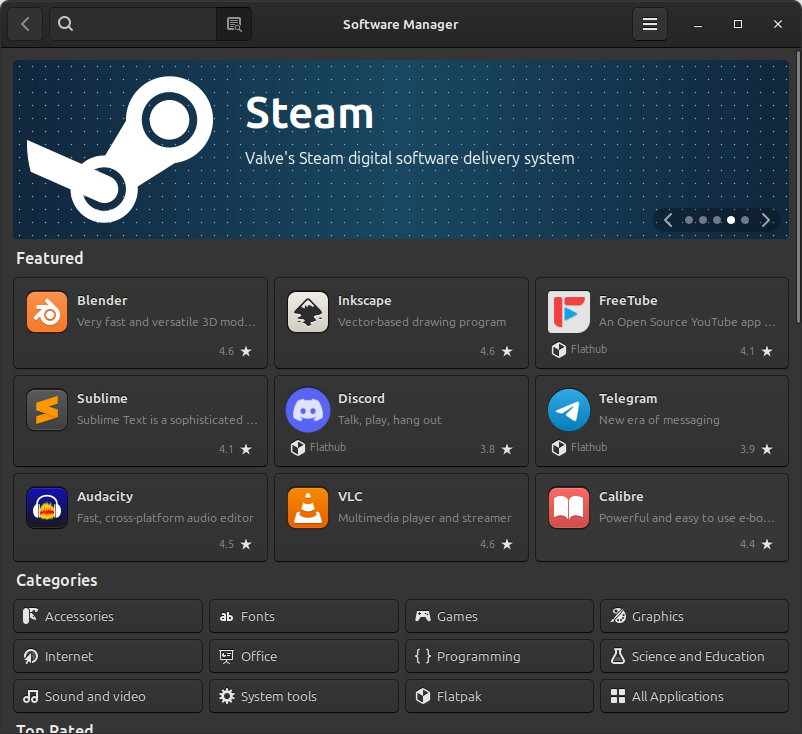
Task: Click the Sublime app icon
Action: click(47, 410)
